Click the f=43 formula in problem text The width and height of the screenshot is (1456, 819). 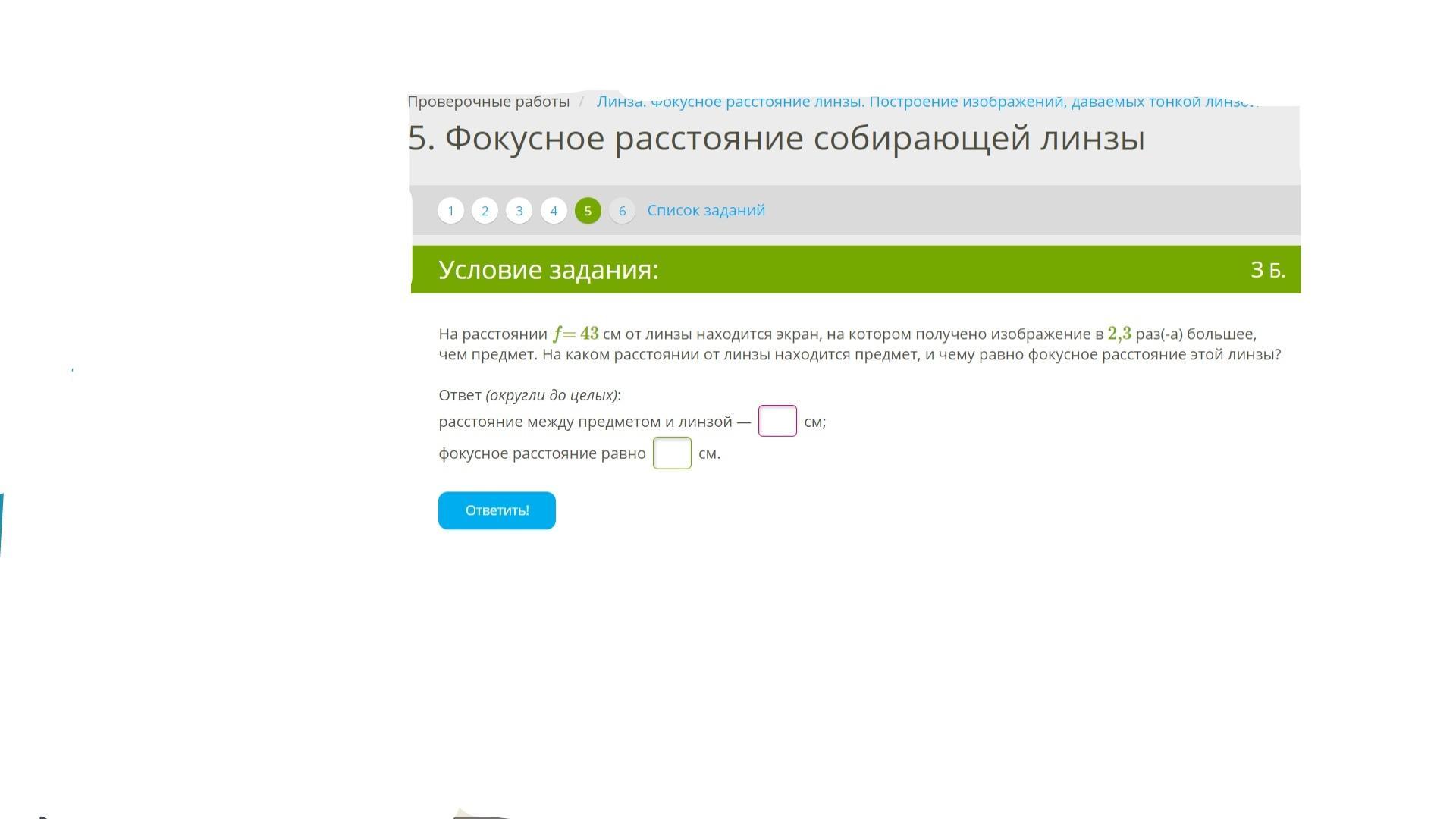(x=576, y=334)
